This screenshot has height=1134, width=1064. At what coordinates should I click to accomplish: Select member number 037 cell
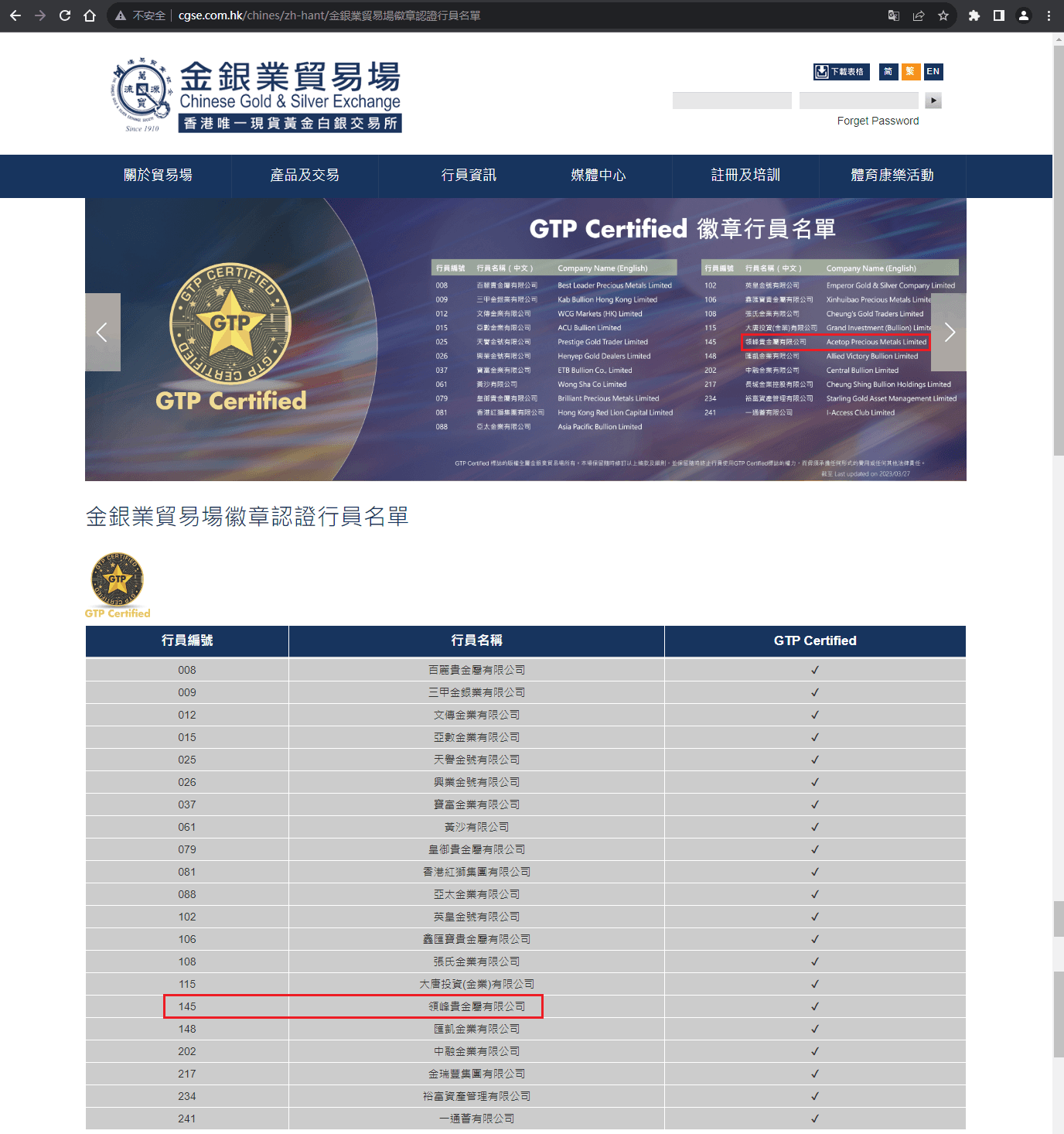(187, 804)
